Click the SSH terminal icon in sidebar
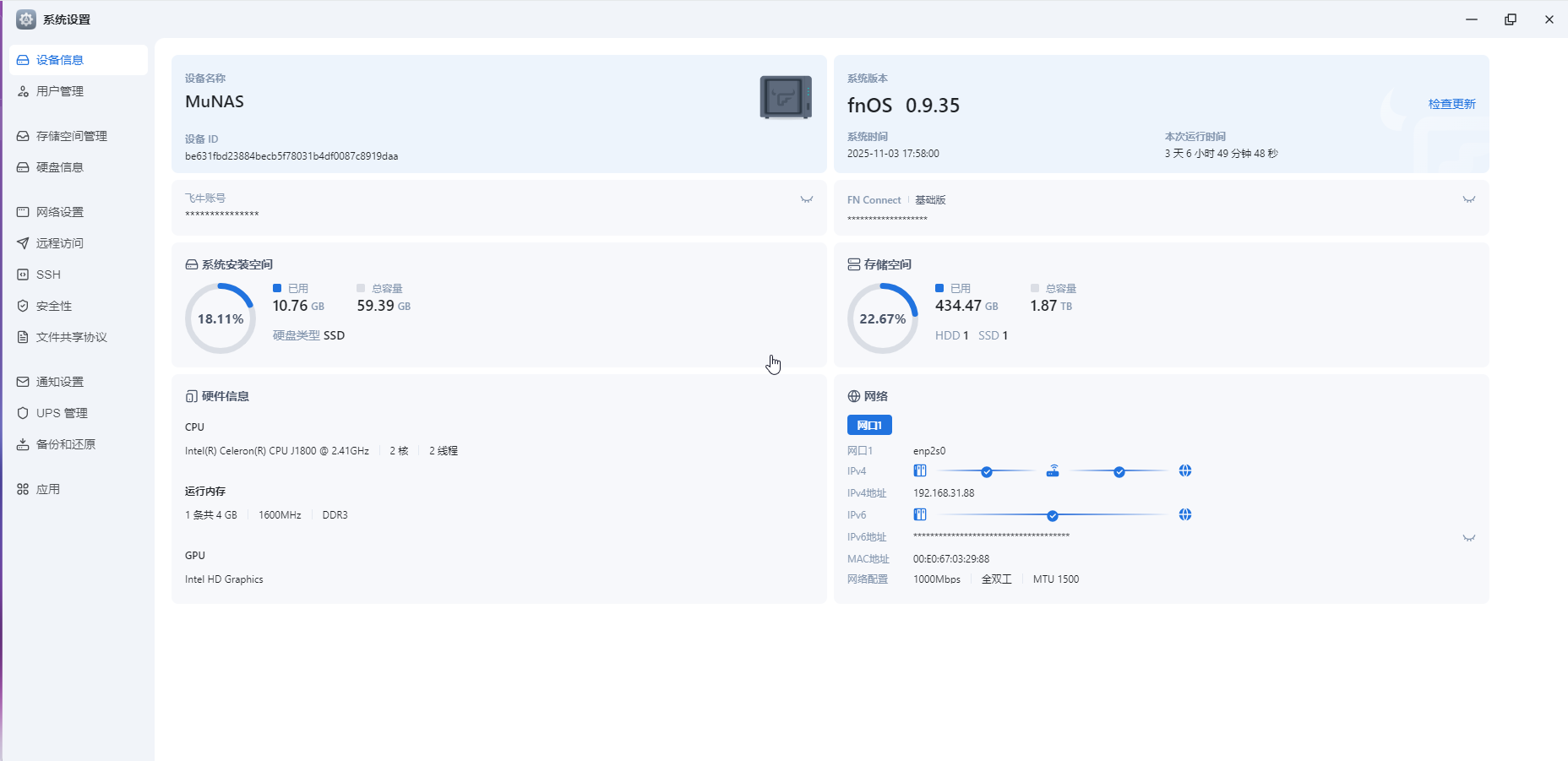The width and height of the screenshot is (1568, 761). coord(23,275)
